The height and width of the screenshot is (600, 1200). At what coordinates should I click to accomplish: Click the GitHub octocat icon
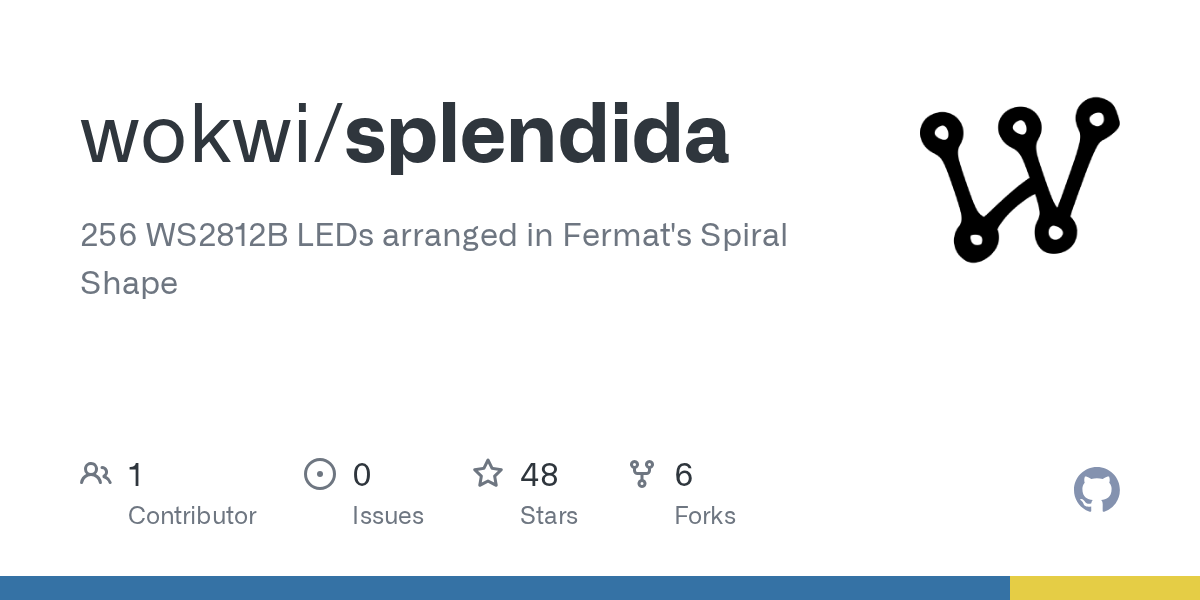coord(1096,490)
